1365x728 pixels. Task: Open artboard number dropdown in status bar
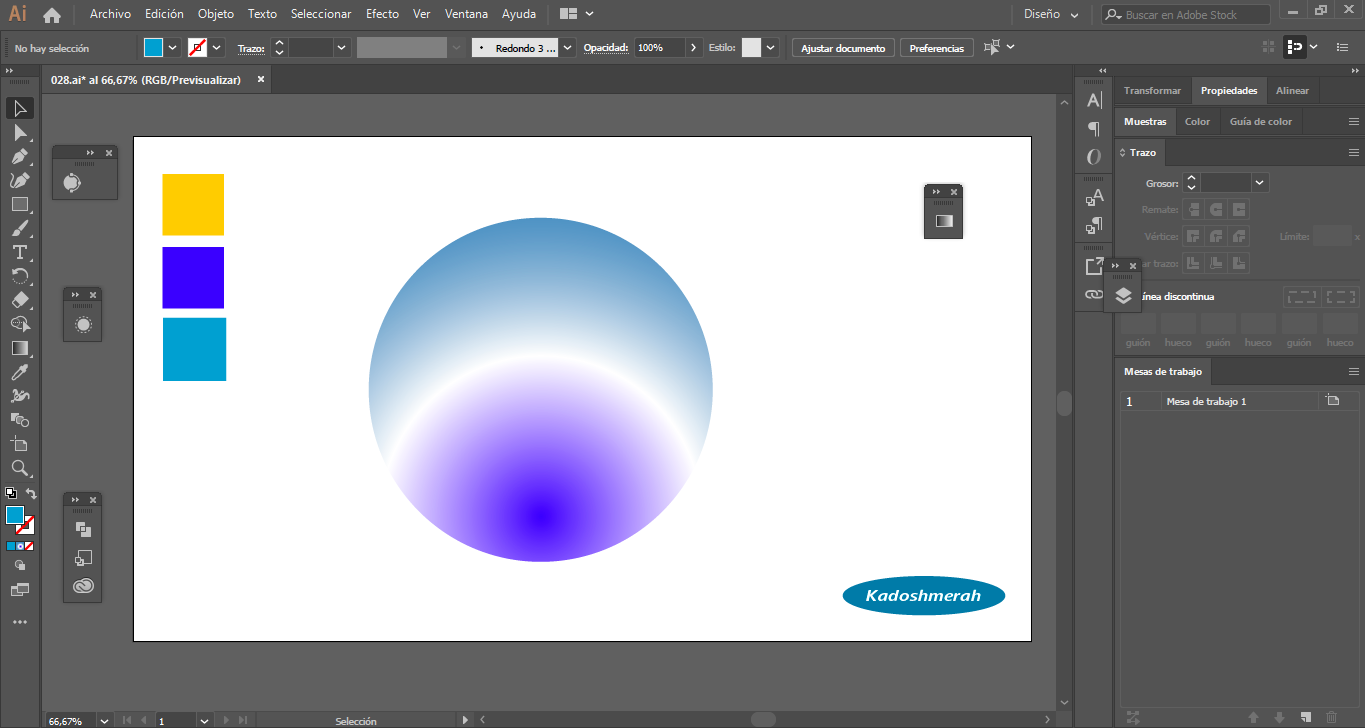tap(204, 720)
